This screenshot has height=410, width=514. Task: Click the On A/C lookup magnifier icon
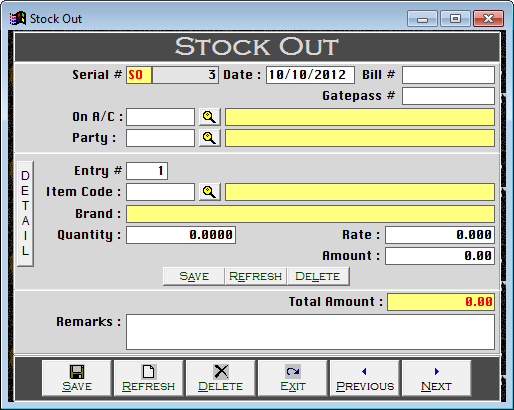(x=210, y=117)
